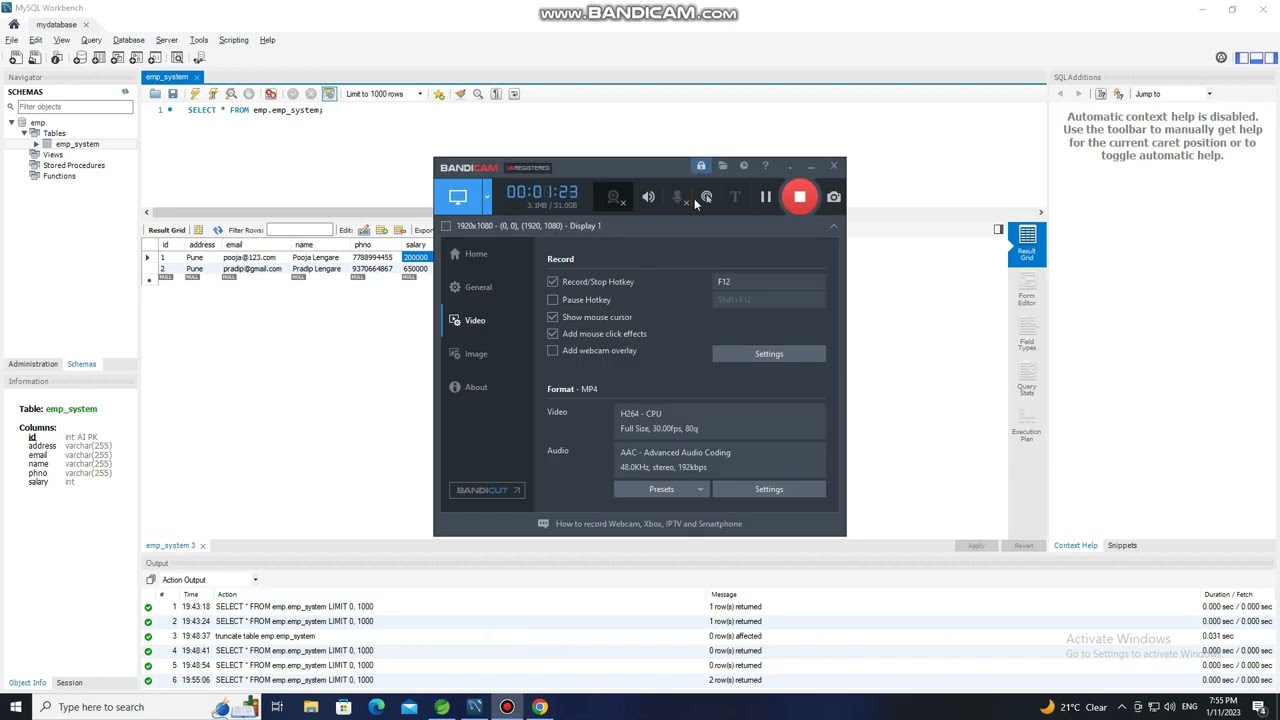Add query to favorites star icon
The image size is (1280, 720).
pos(439,94)
